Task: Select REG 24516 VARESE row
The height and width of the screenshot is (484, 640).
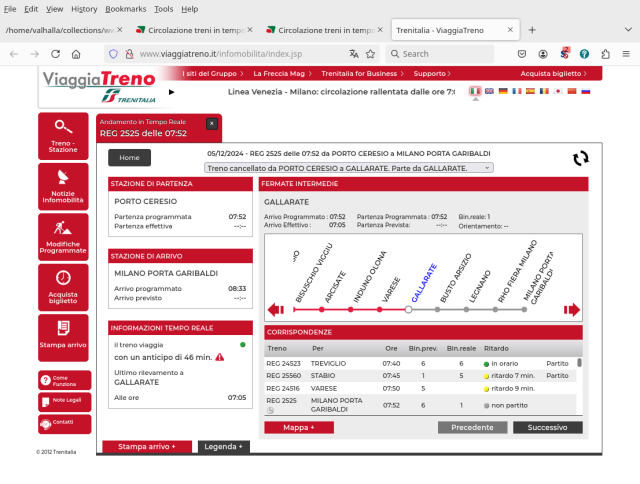Action: (x=420, y=389)
